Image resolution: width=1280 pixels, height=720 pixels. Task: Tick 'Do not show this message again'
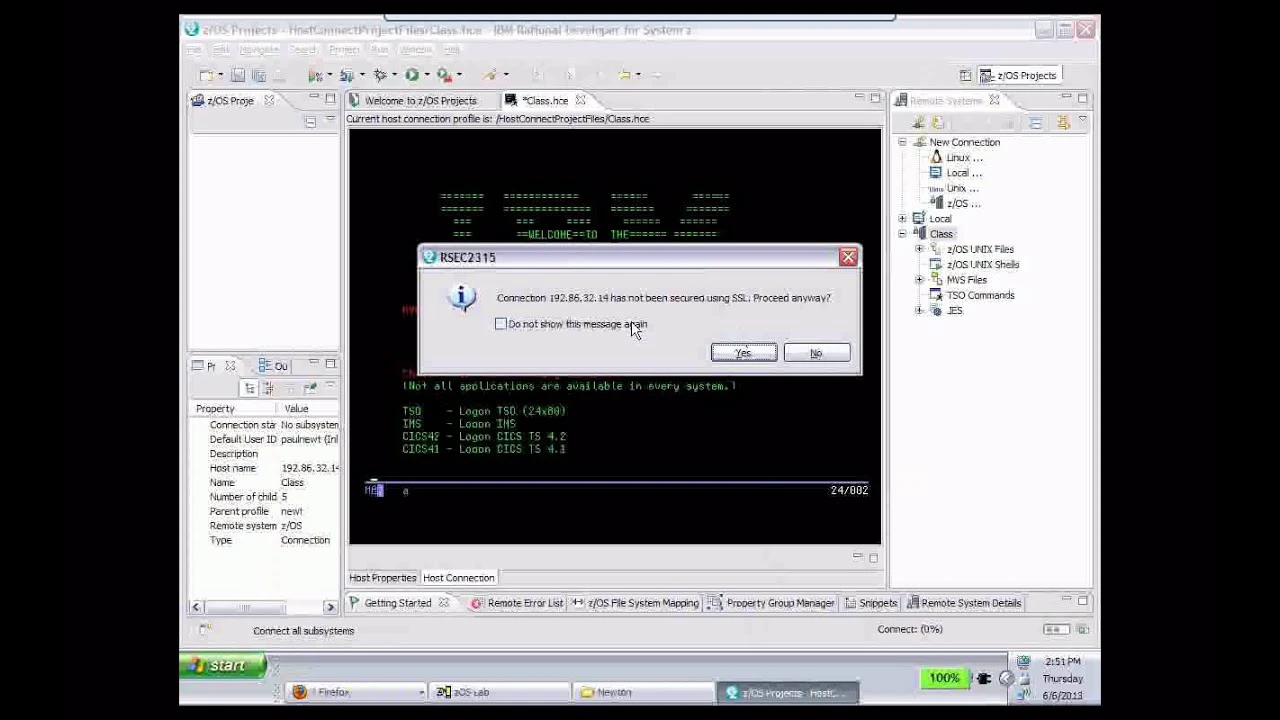(501, 324)
